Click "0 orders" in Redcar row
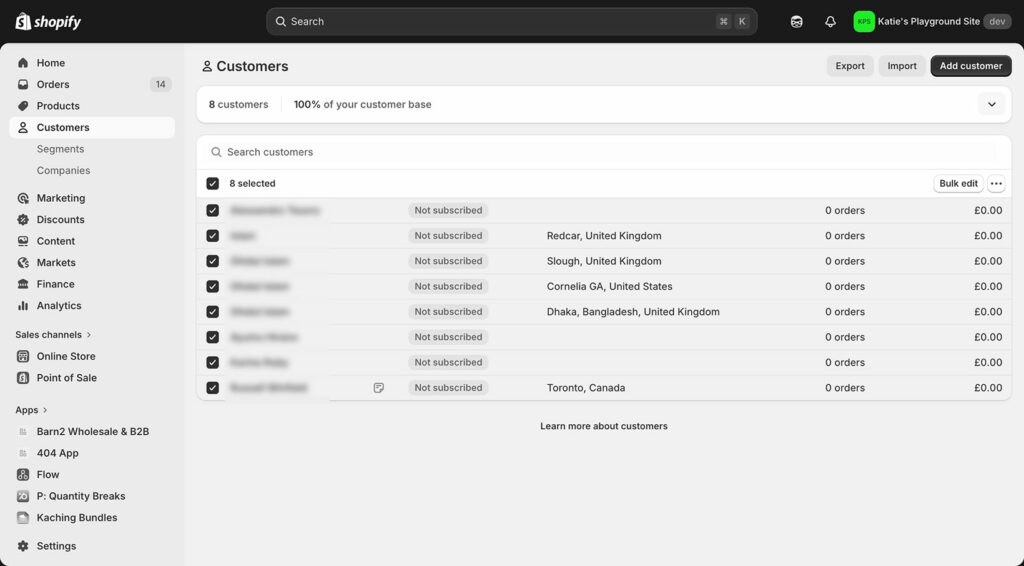The width and height of the screenshot is (1024, 566). (x=844, y=236)
